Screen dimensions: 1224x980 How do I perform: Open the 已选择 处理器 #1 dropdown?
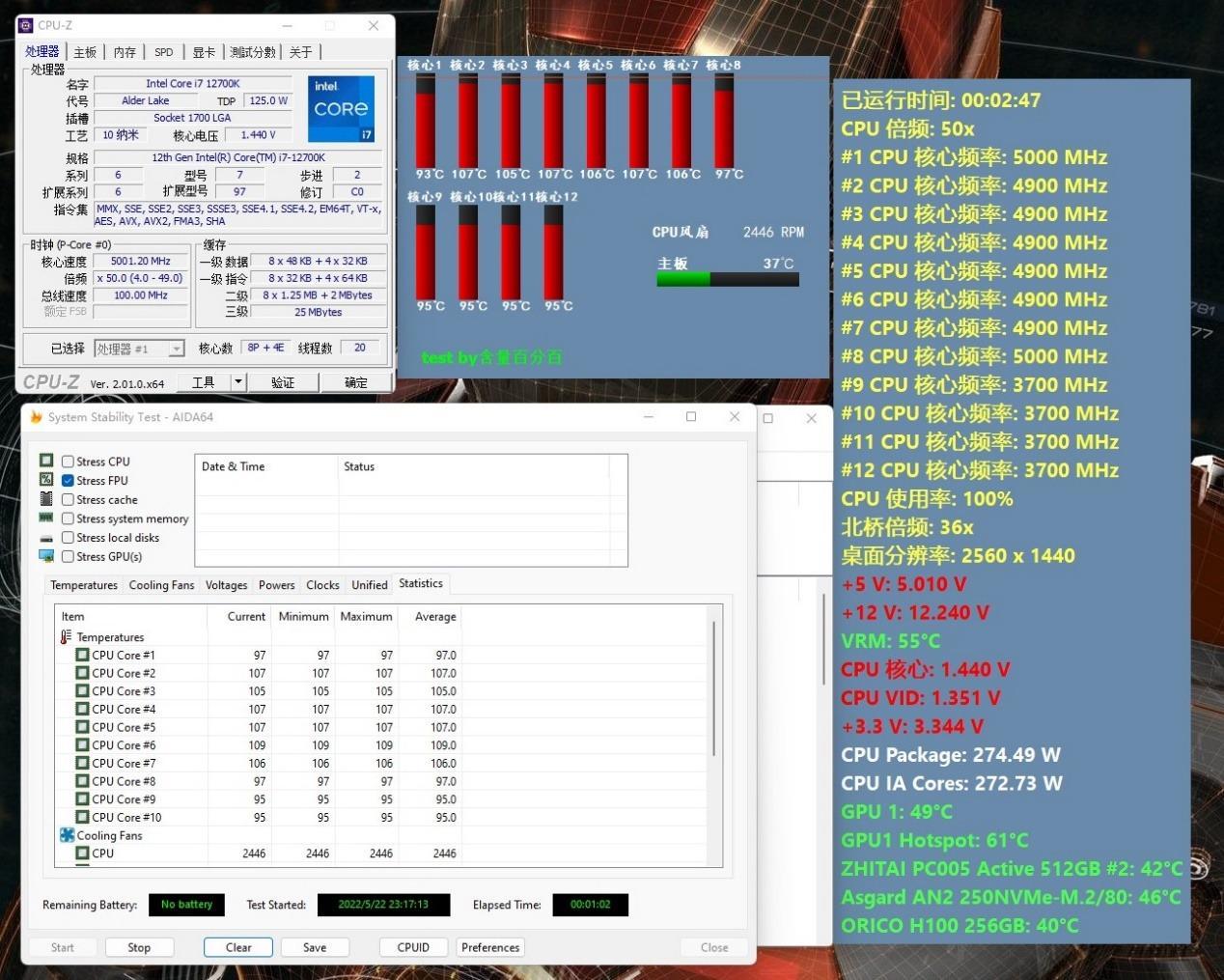click(x=177, y=349)
